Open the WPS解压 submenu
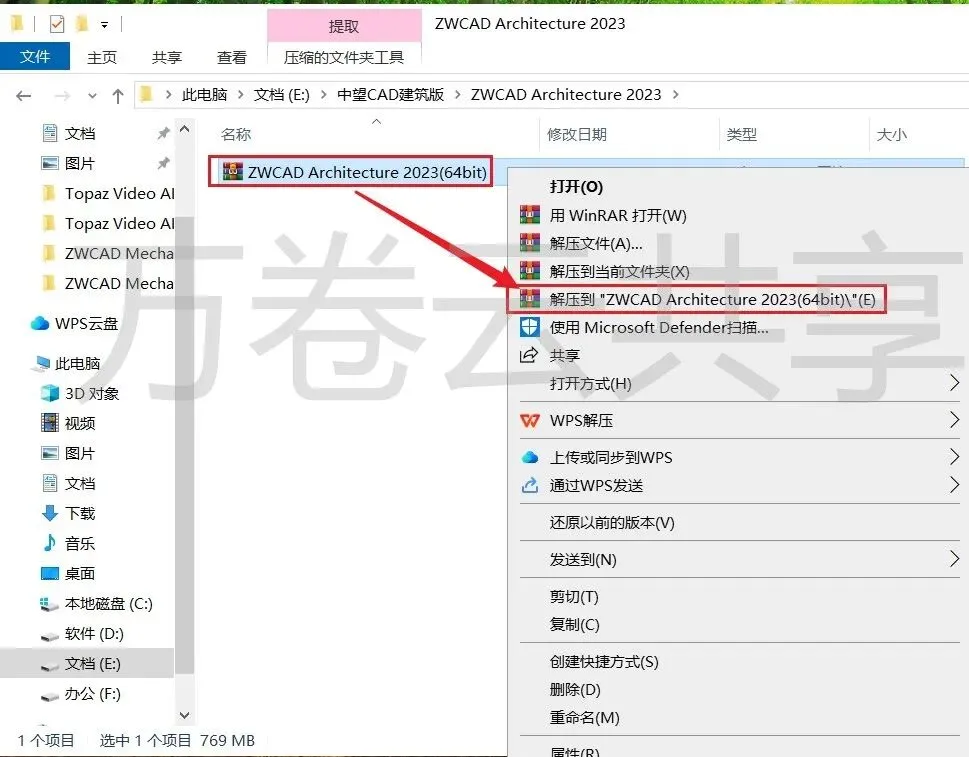The height and width of the screenshot is (757, 969). 582,421
